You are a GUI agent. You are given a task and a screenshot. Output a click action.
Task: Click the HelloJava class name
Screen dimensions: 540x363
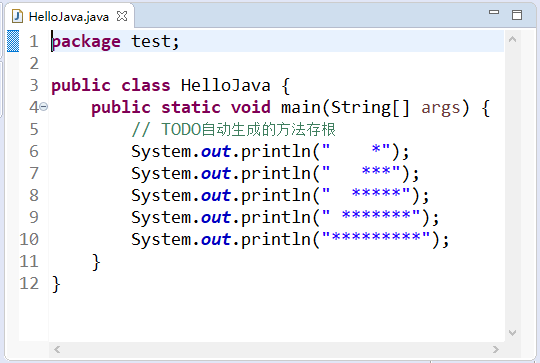coord(226,85)
